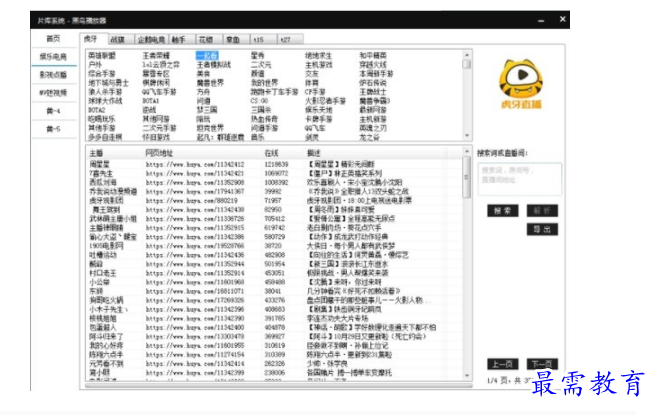The width and height of the screenshot is (653, 415).
Task: Click category list scrollbar down arrow
Action: tap(467, 136)
